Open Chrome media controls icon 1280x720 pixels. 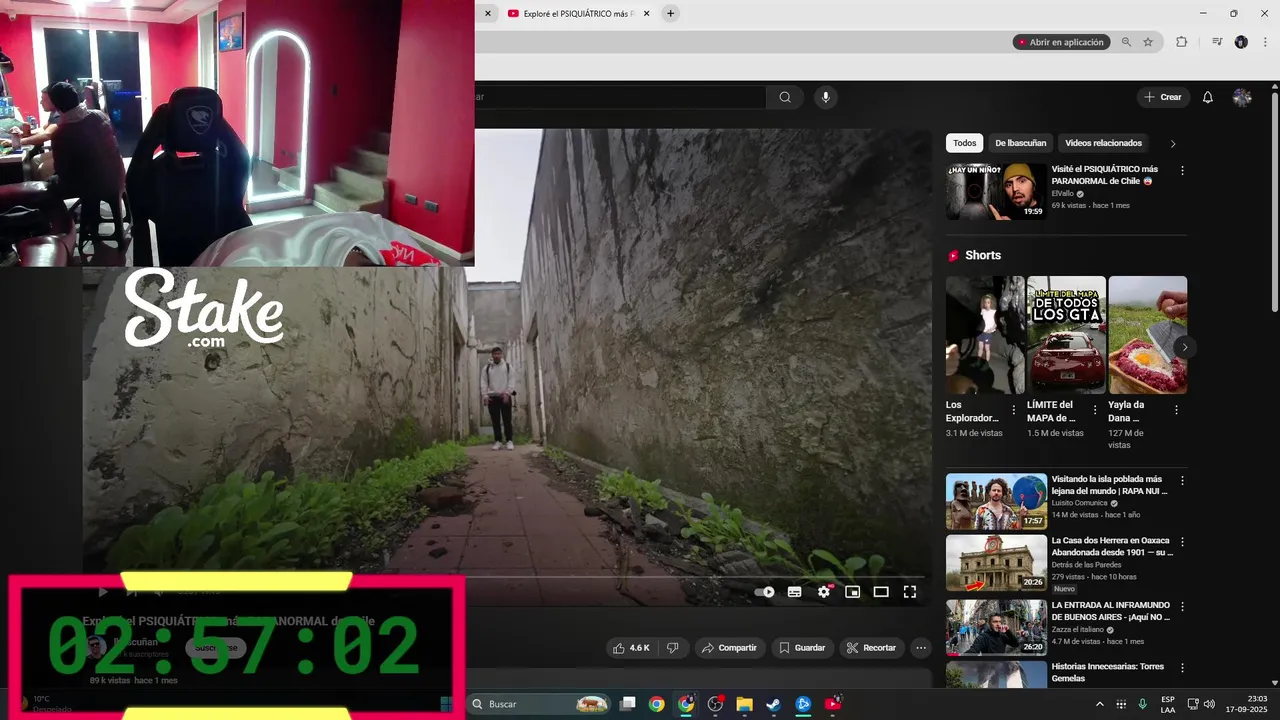click(1217, 42)
